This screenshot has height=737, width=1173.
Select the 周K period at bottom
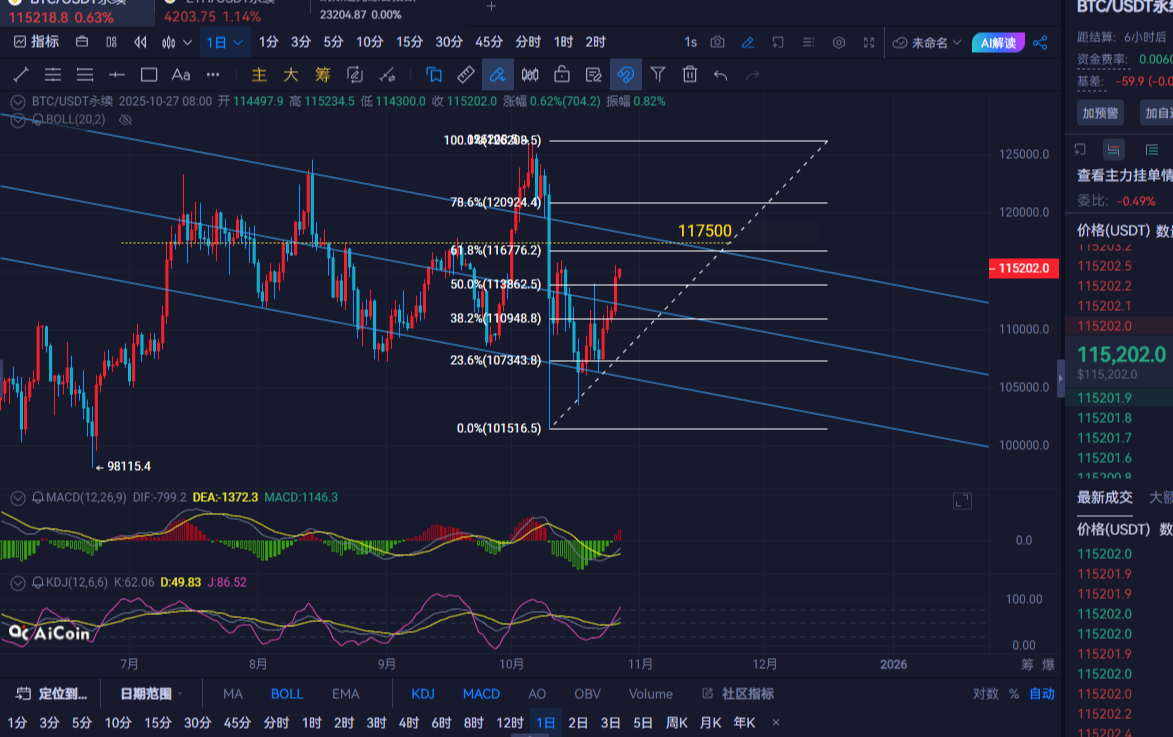pos(677,722)
